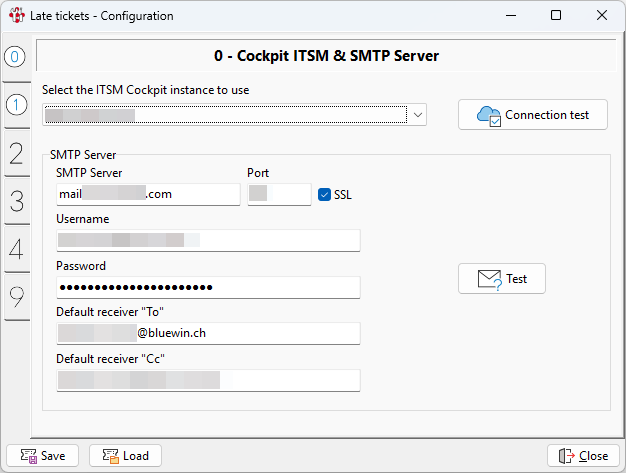Select the Default receiver "Cc" field
Viewport: 626px width, 473px height.
207,380
